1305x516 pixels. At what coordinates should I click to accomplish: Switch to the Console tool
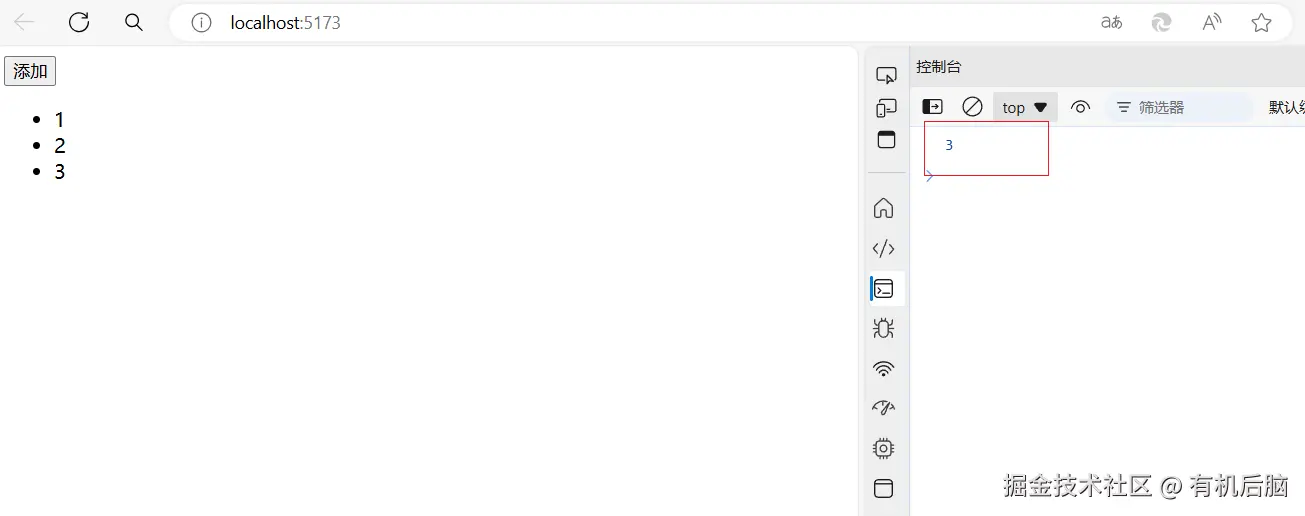[x=884, y=289]
